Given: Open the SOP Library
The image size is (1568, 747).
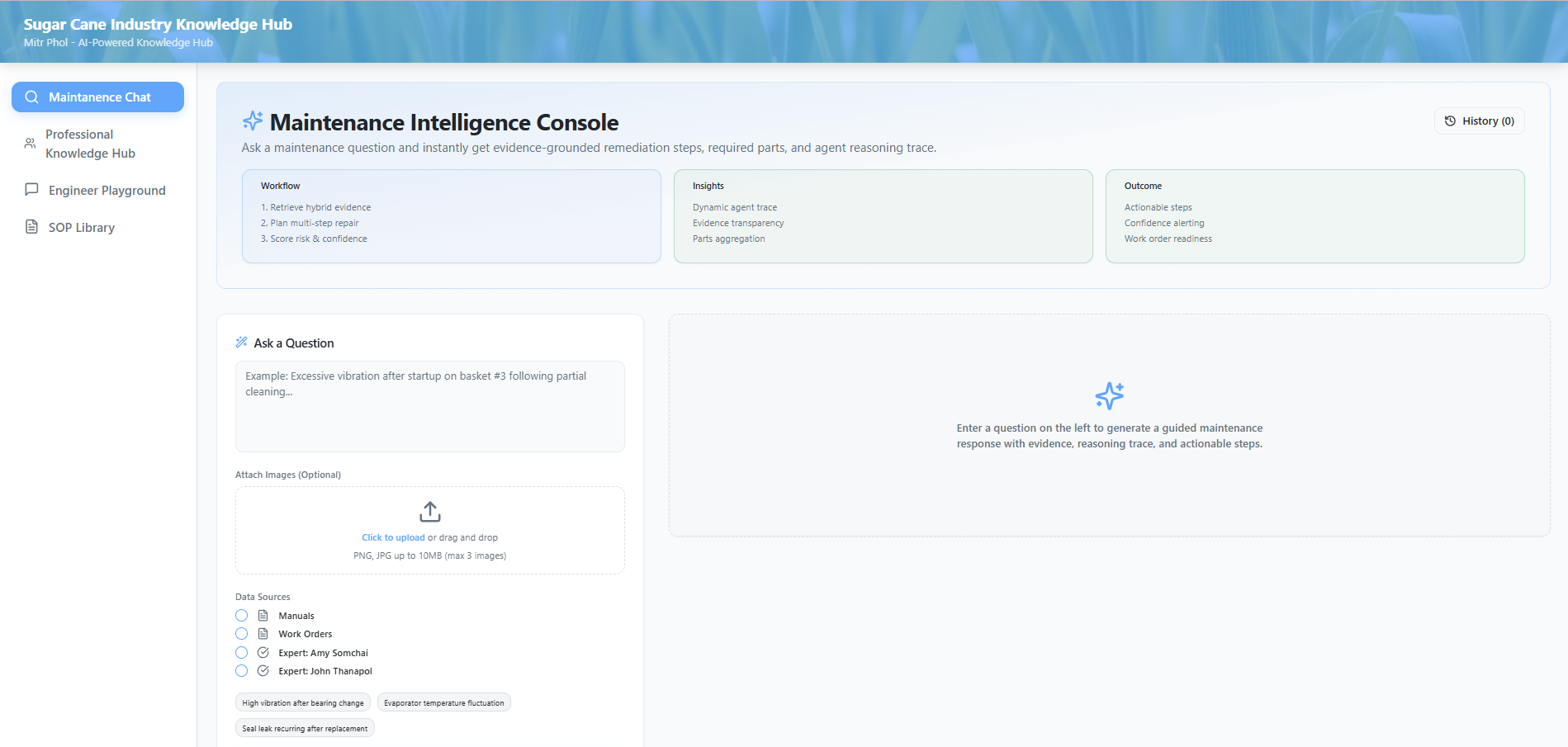Looking at the screenshot, I should 97,227.
